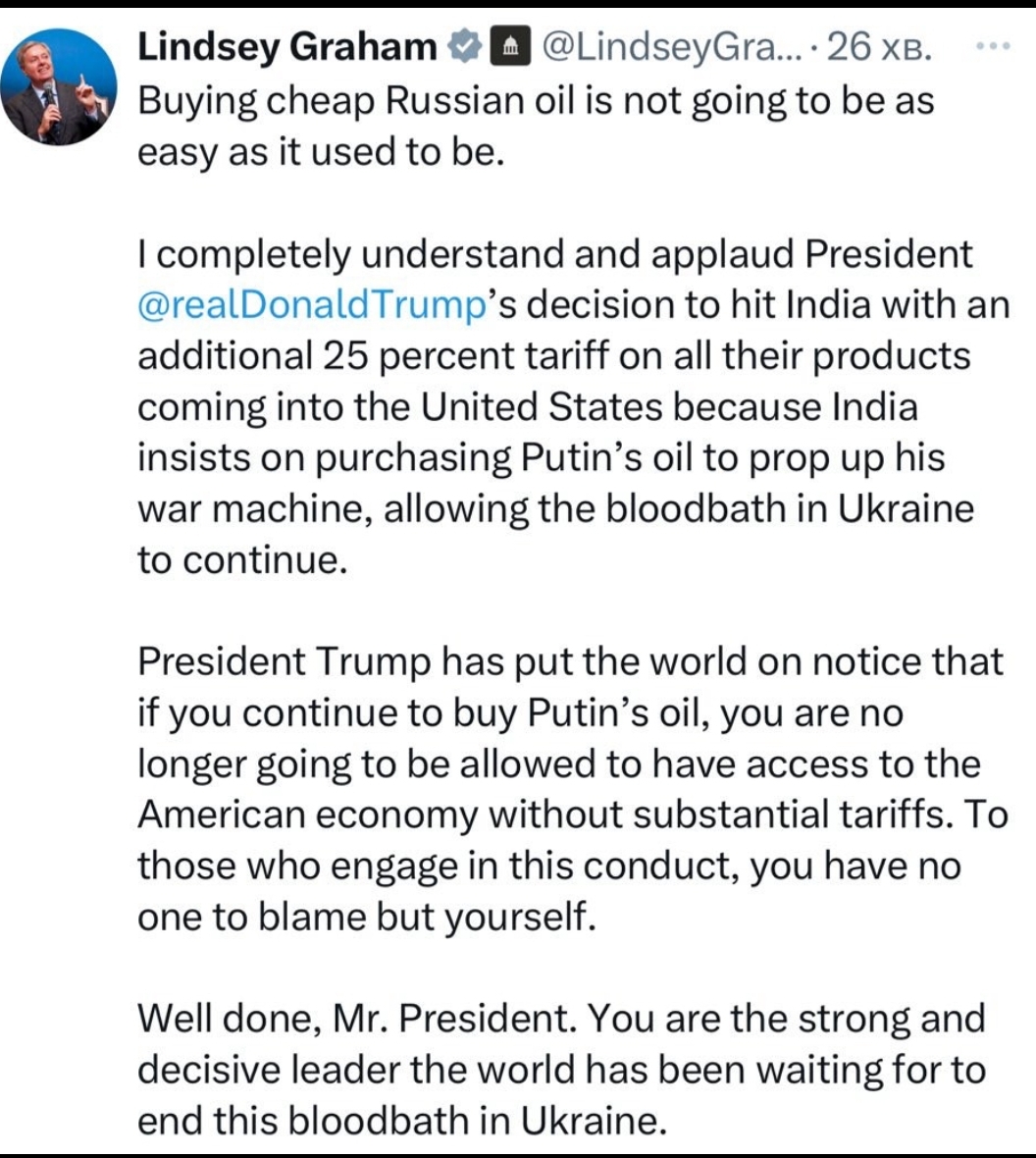
Task: Click the blue verified checkmark badge
Action: (x=465, y=48)
